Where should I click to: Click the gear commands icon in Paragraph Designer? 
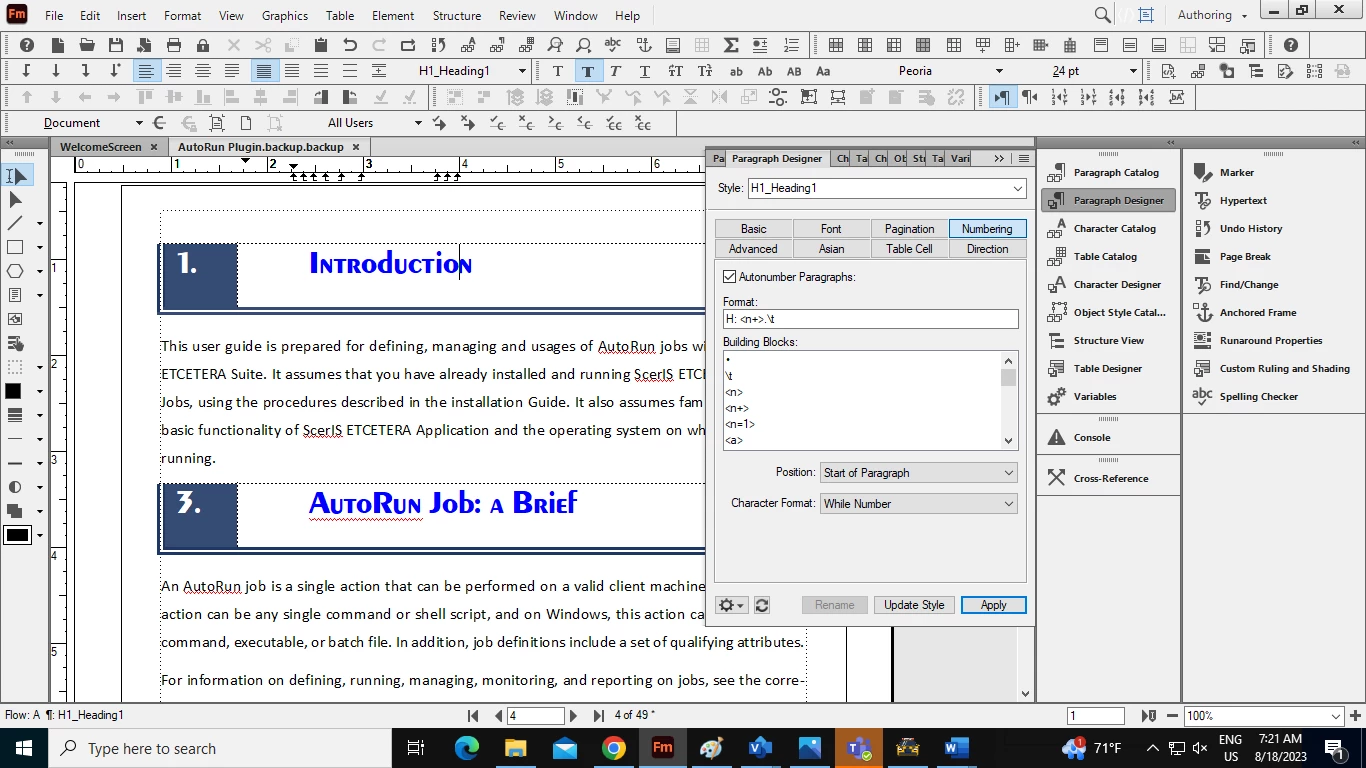click(732, 605)
